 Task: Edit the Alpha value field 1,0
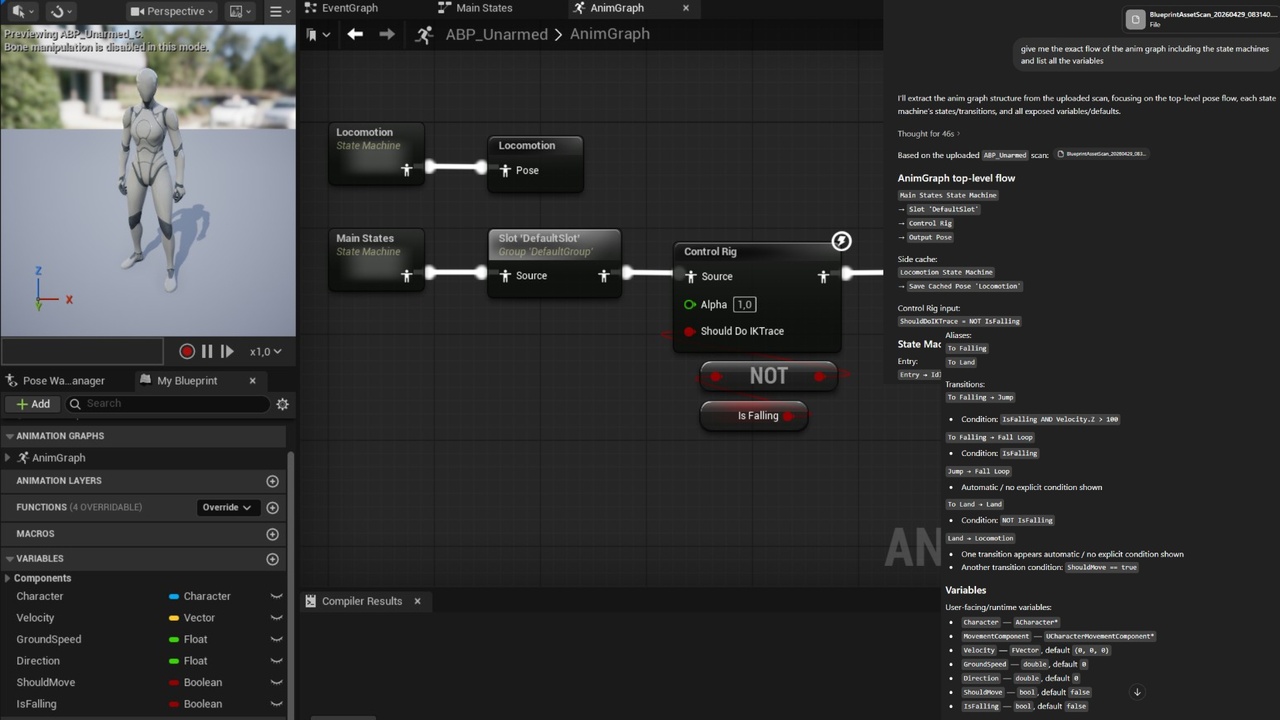tap(744, 305)
